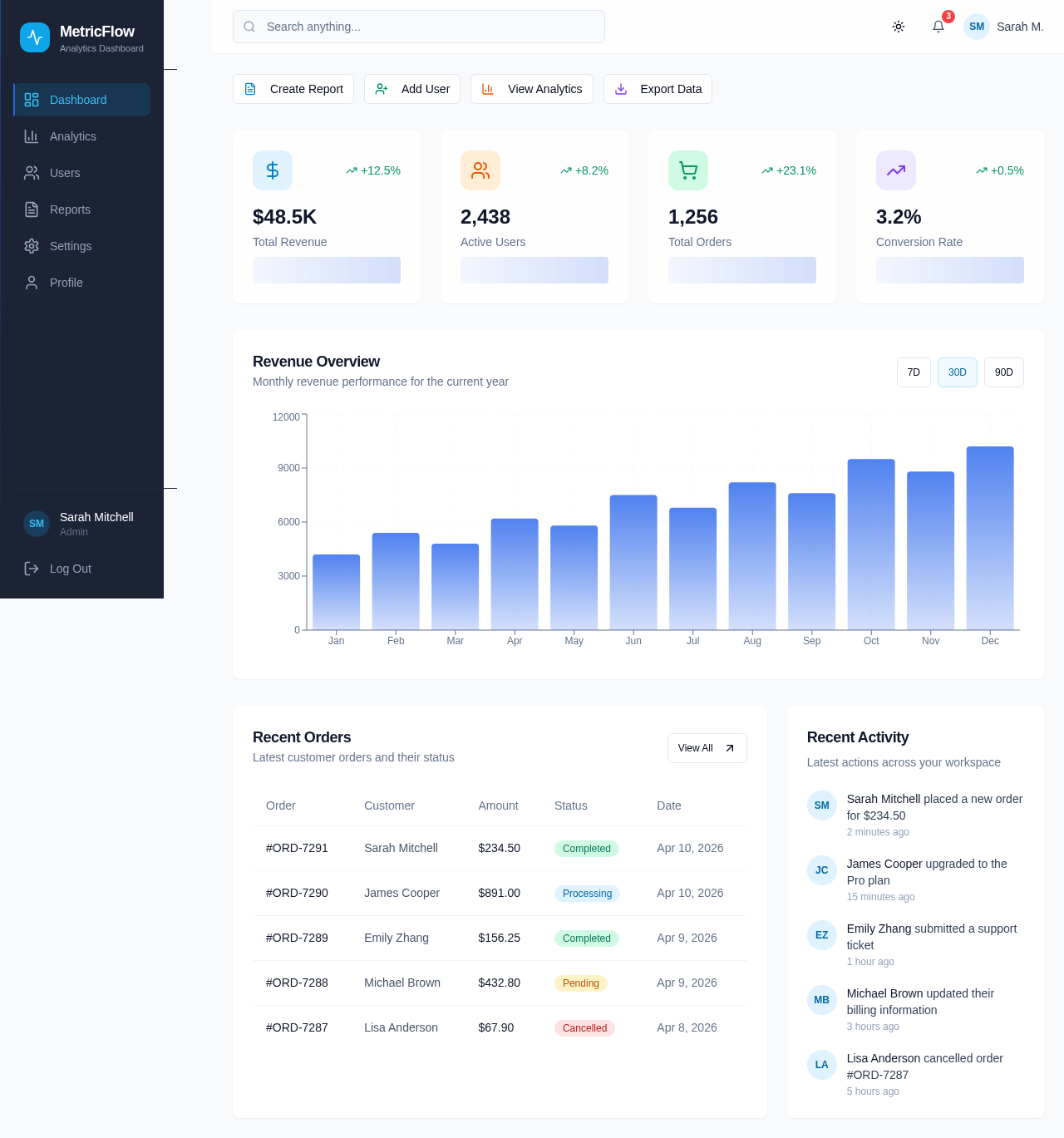The height and width of the screenshot is (1138, 1064).
Task: Click Lisa Anderson cancelled order activity
Action: [x=915, y=1074]
